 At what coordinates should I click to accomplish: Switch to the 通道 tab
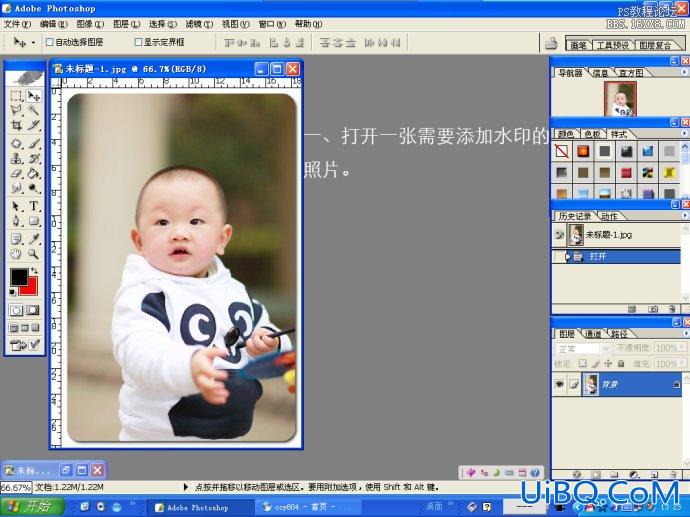tap(593, 334)
